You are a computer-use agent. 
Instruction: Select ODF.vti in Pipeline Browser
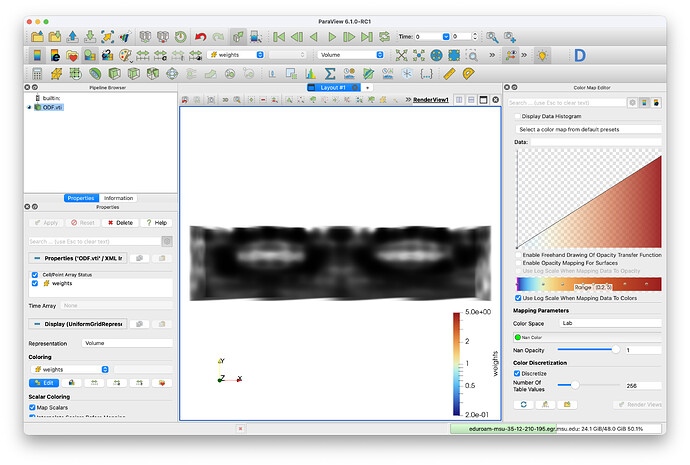click(x=52, y=107)
